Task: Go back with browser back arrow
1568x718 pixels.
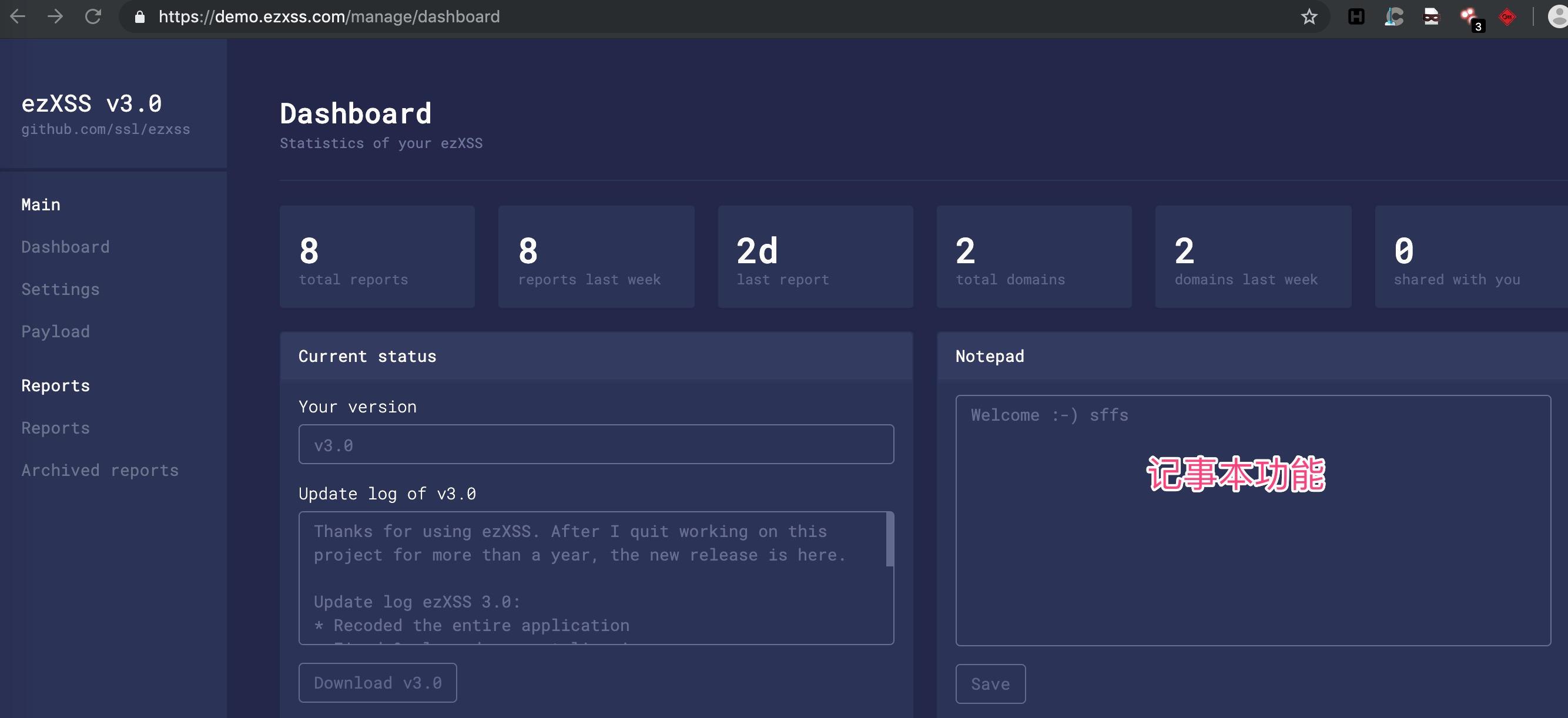Action: (x=18, y=16)
